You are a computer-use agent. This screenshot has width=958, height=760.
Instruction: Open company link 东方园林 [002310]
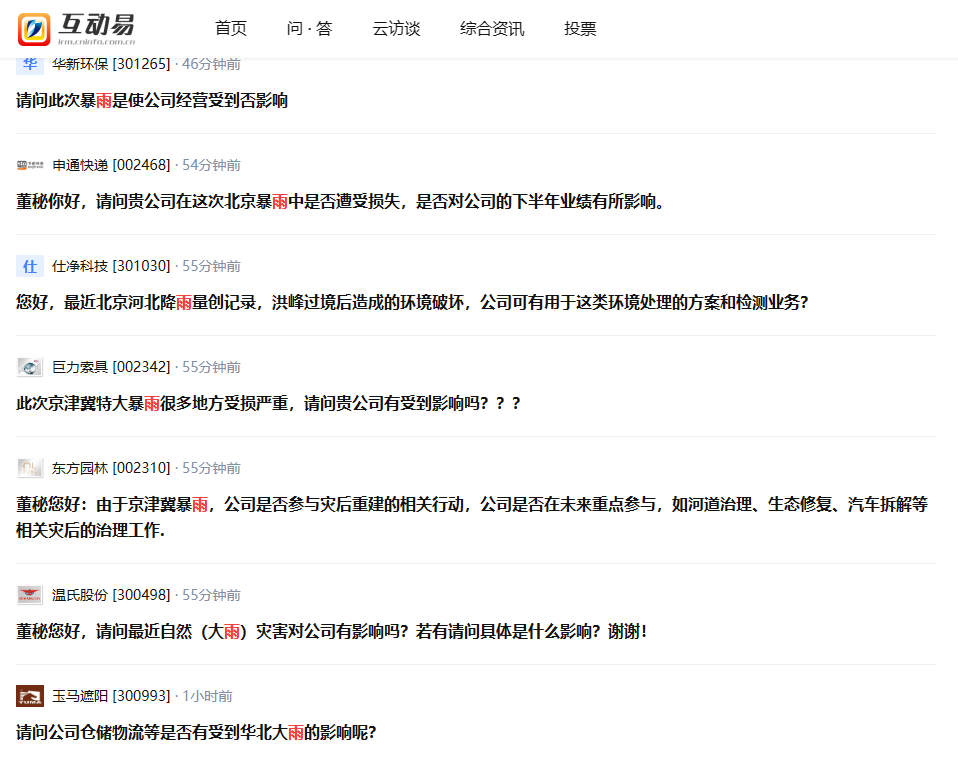[x=111, y=468]
